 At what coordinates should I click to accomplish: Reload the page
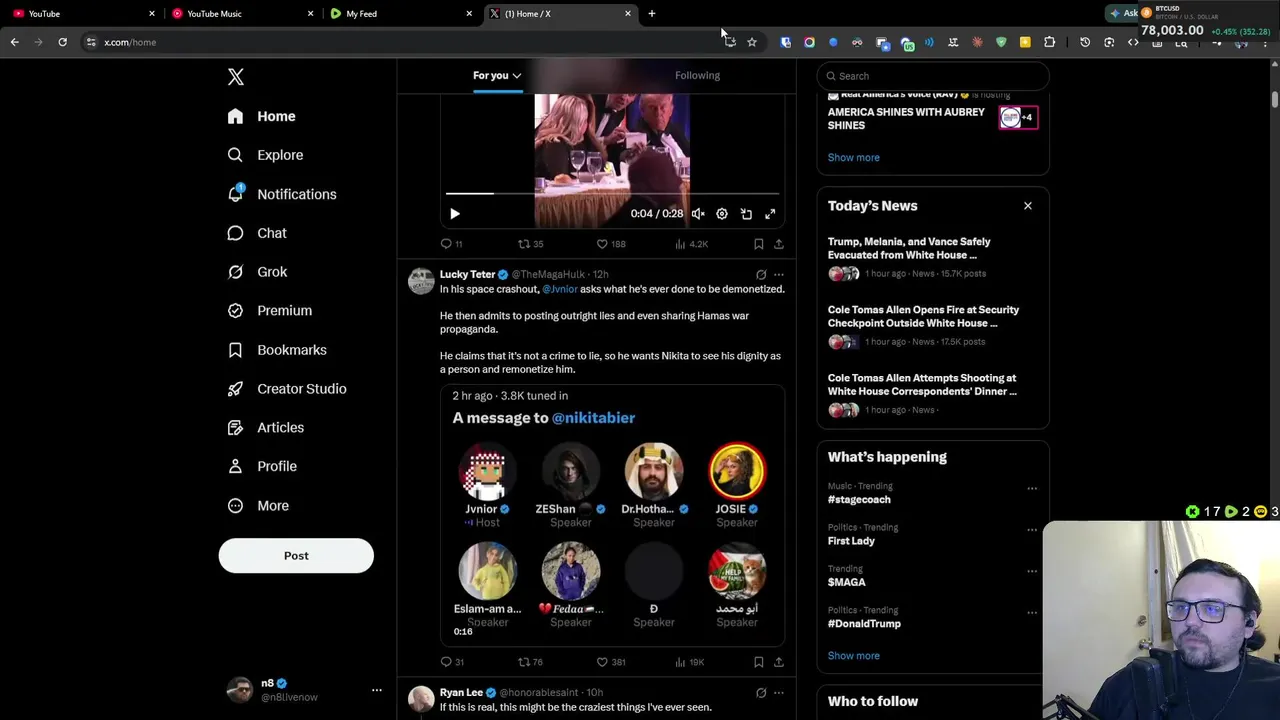point(62,42)
